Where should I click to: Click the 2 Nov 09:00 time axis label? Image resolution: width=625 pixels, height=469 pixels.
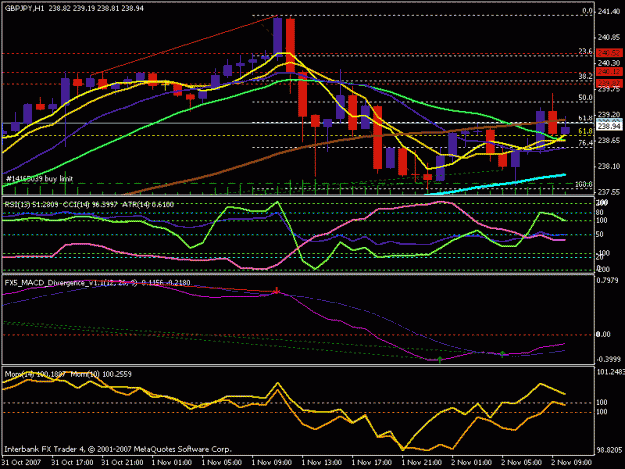tap(572, 463)
